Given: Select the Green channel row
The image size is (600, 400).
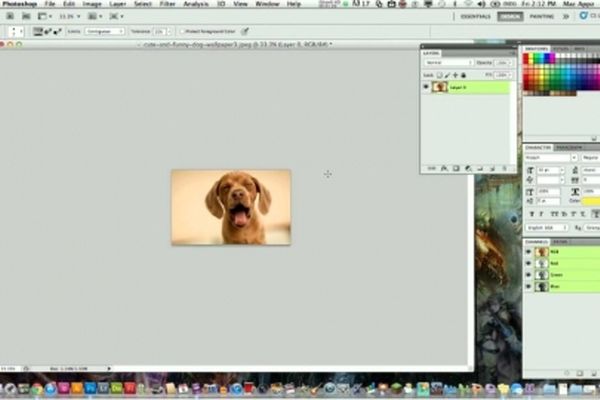Looking at the screenshot, I should pyautogui.click(x=560, y=274).
